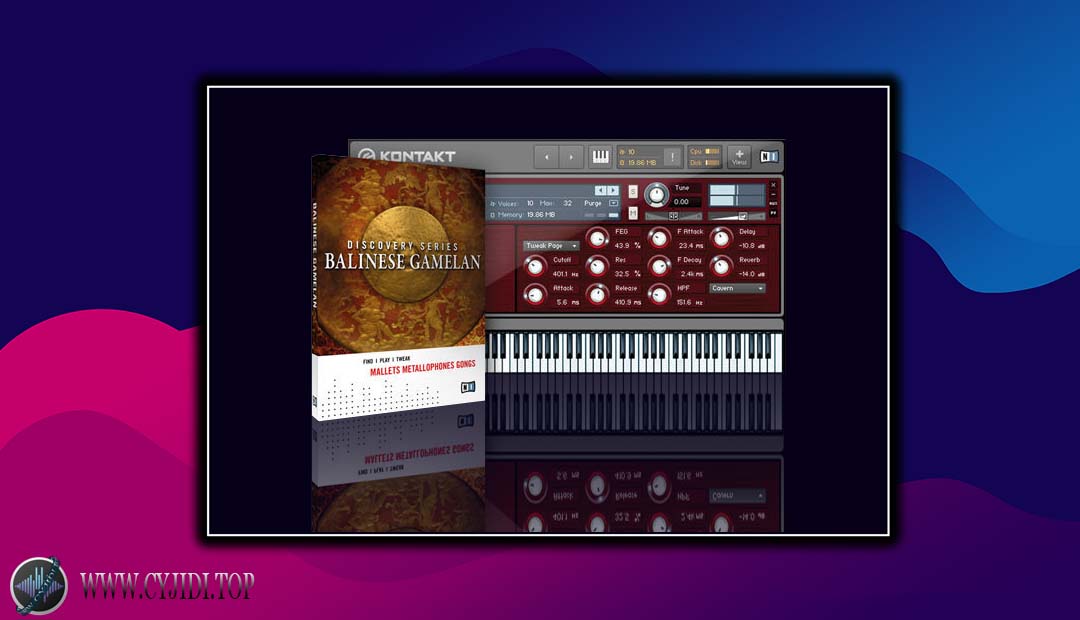Click the Attack knob
1080x620 pixels.
pyautogui.click(x=535, y=295)
